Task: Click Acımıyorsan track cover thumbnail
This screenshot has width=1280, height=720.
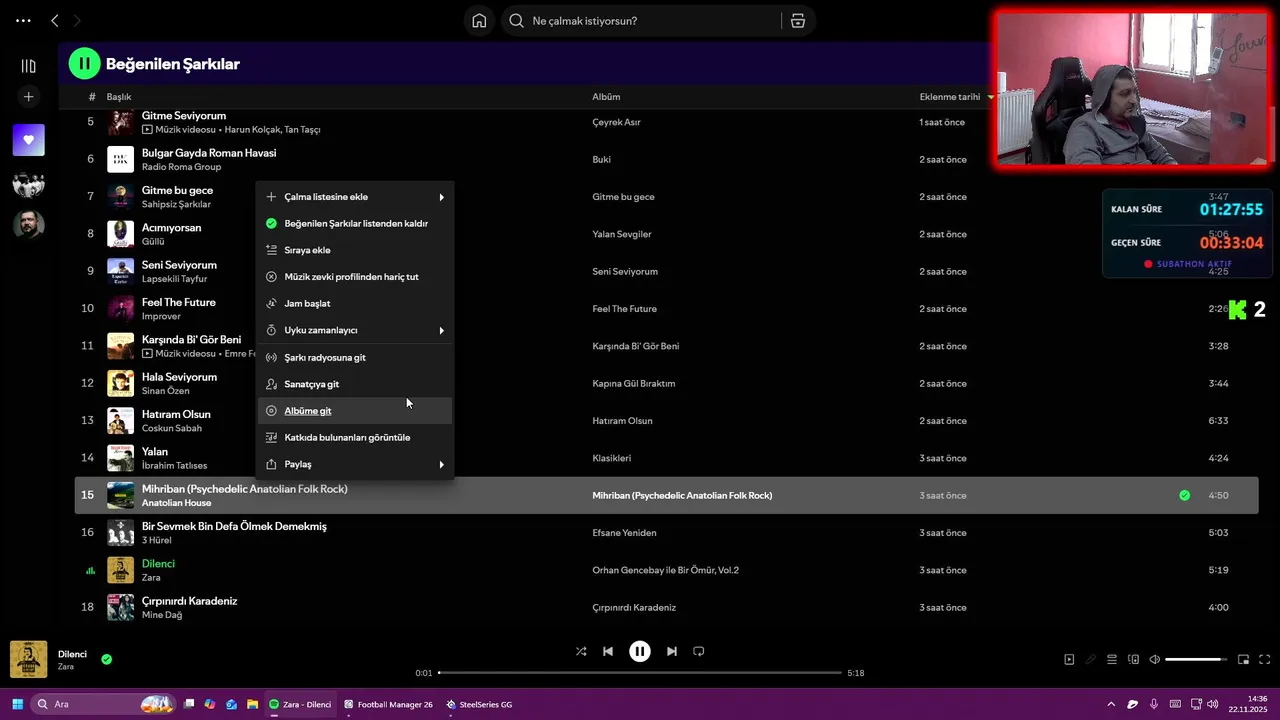Action: [x=120, y=234]
